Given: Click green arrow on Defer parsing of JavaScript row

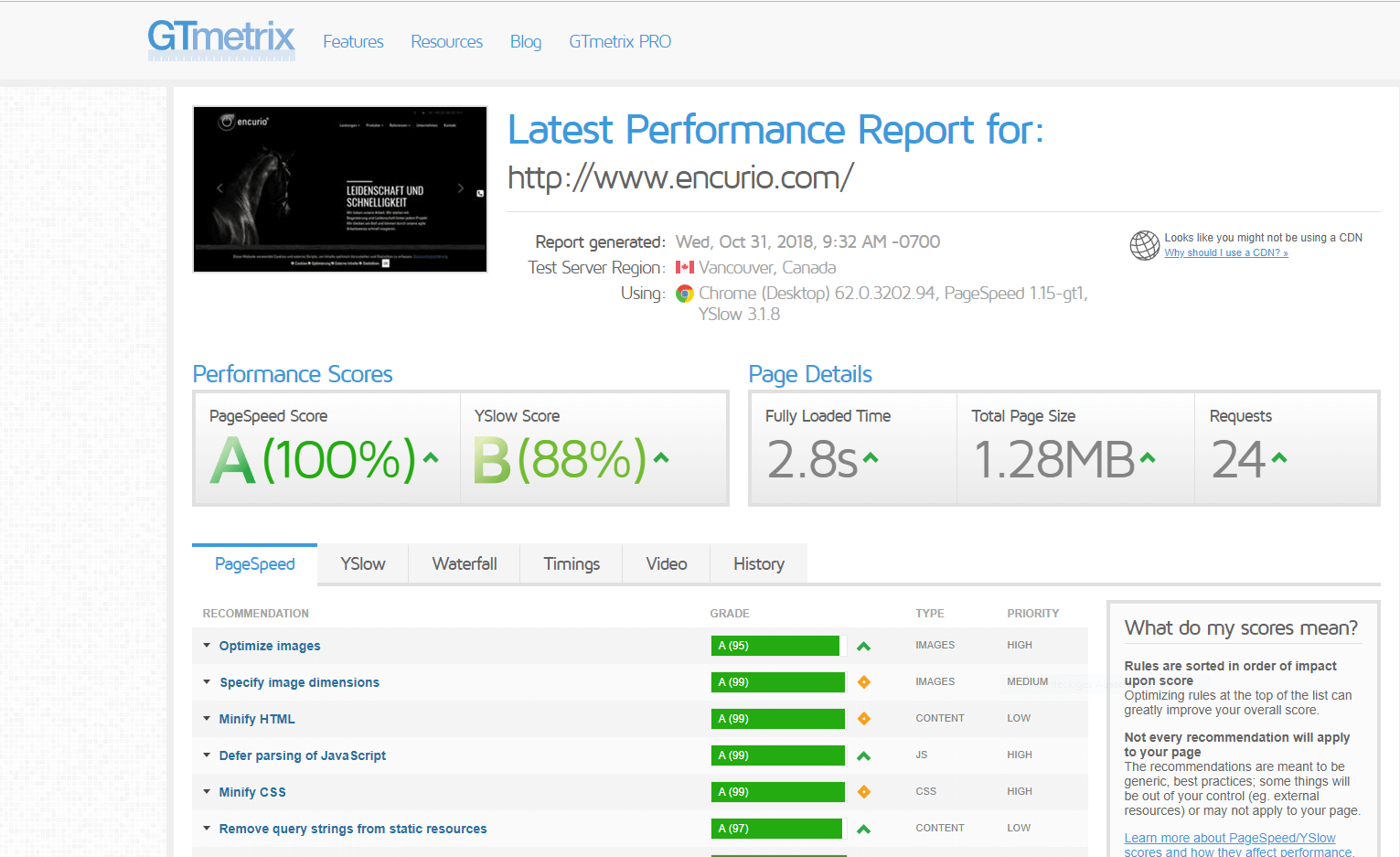Looking at the screenshot, I should tap(863, 756).
